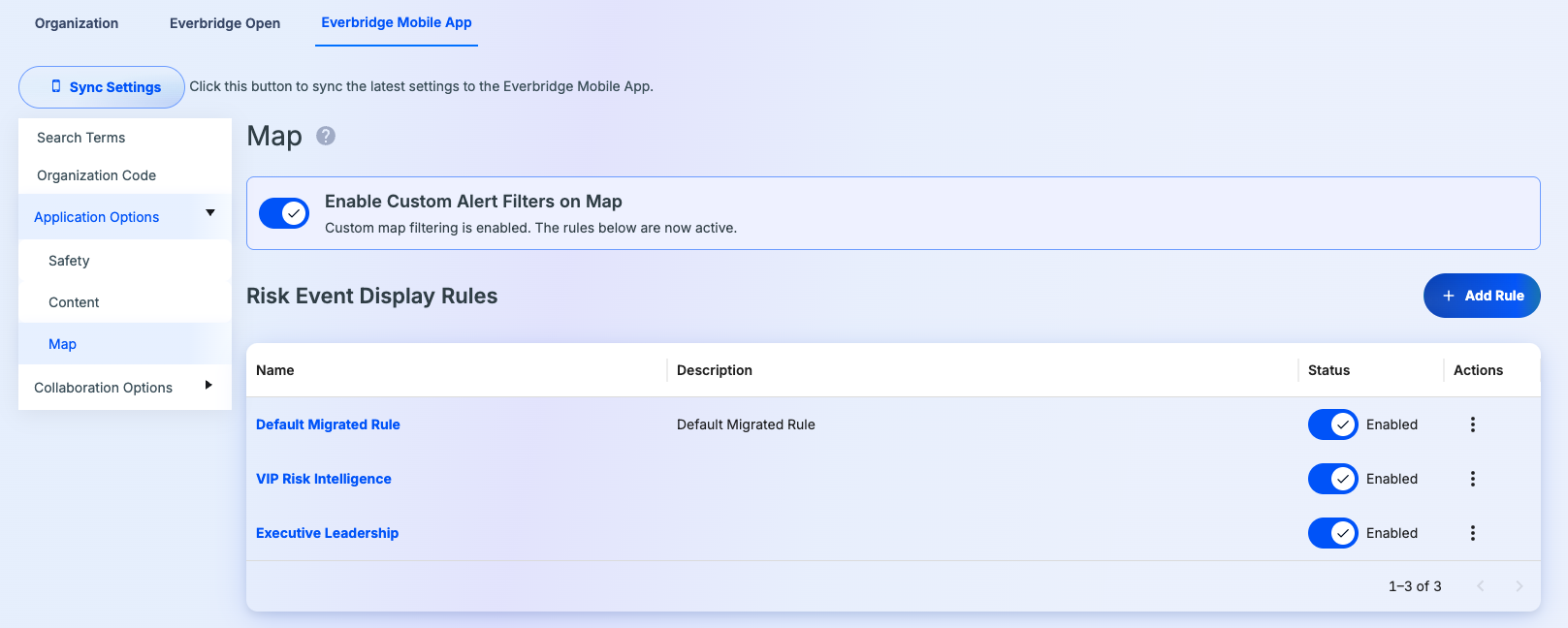
Task: Click Add Rule button
Action: (1481, 296)
